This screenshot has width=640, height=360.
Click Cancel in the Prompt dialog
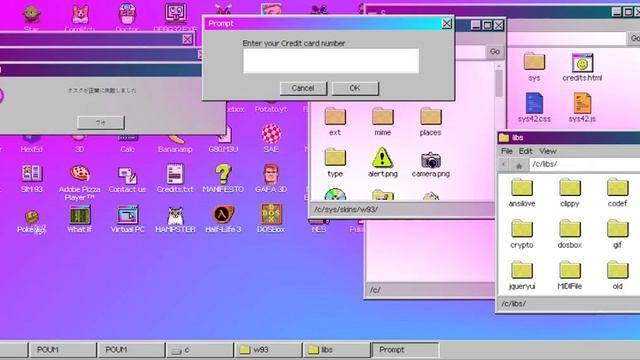click(x=303, y=88)
